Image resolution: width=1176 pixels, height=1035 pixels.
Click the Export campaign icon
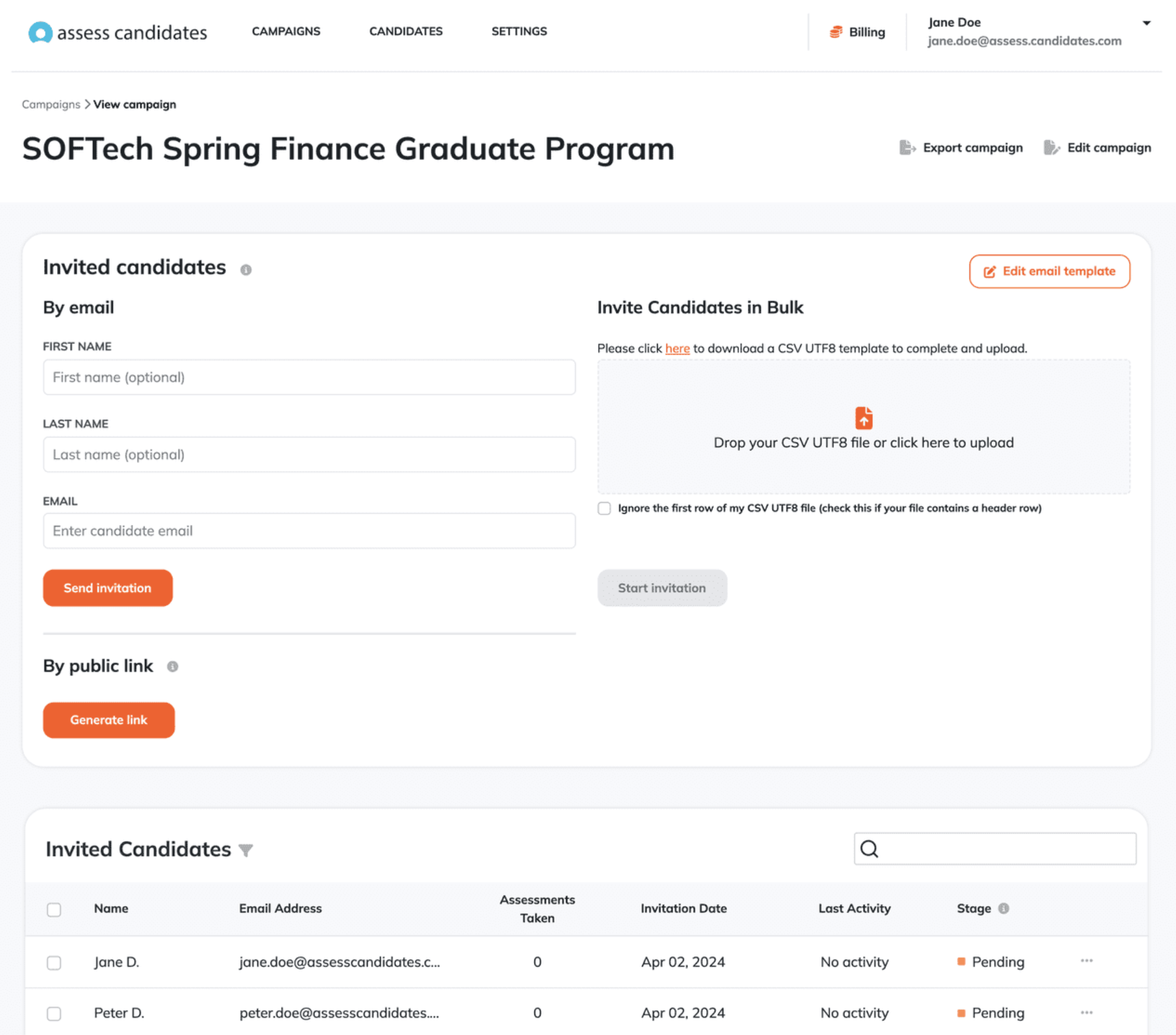click(x=907, y=148)
